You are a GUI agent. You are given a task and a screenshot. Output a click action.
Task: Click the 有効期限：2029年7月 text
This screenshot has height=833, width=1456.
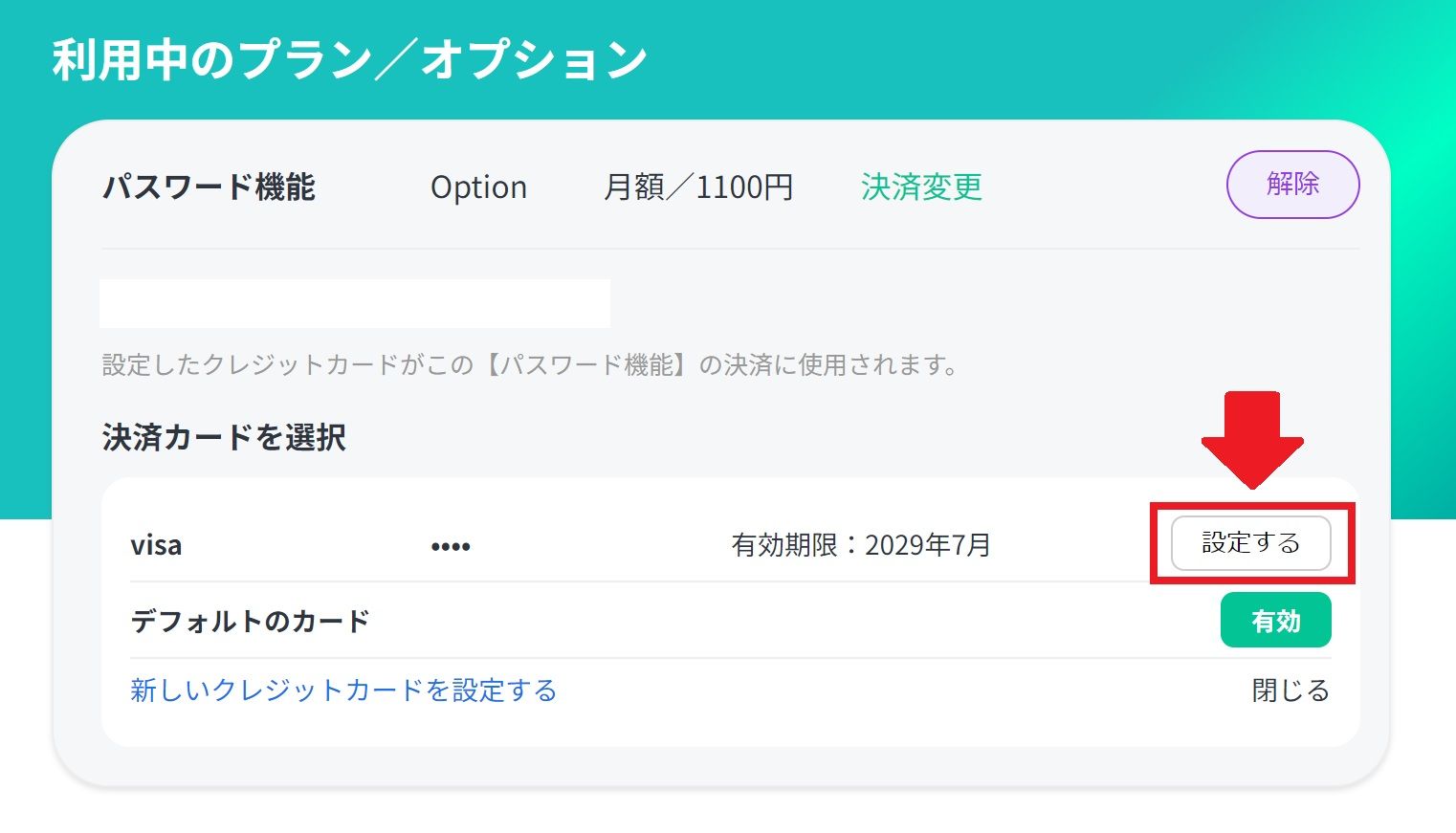click(861, 545)
